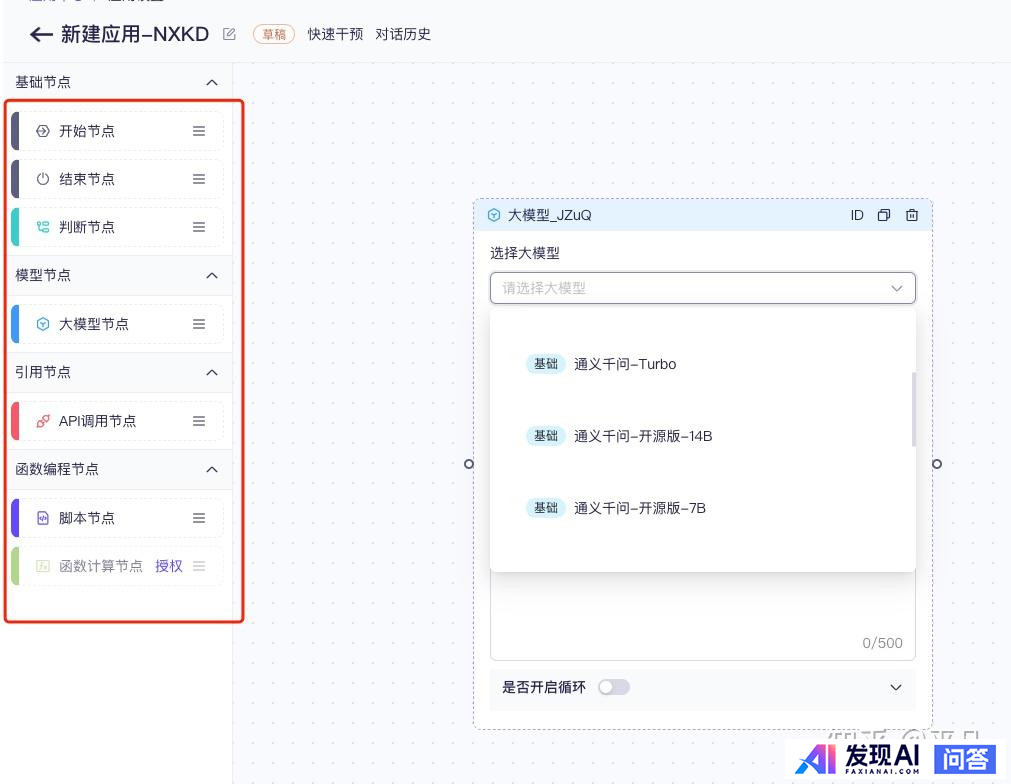The image size is (1011, 784).
Task: Open 对话历史 tab
Action: tap(403, 34)
